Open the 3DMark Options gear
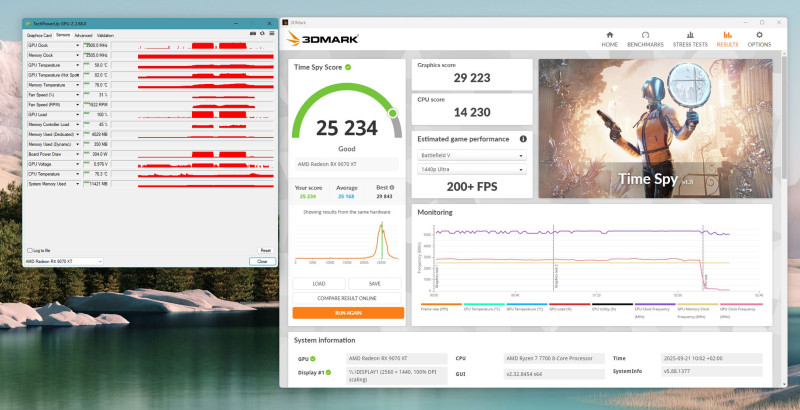 click(759, 39)
